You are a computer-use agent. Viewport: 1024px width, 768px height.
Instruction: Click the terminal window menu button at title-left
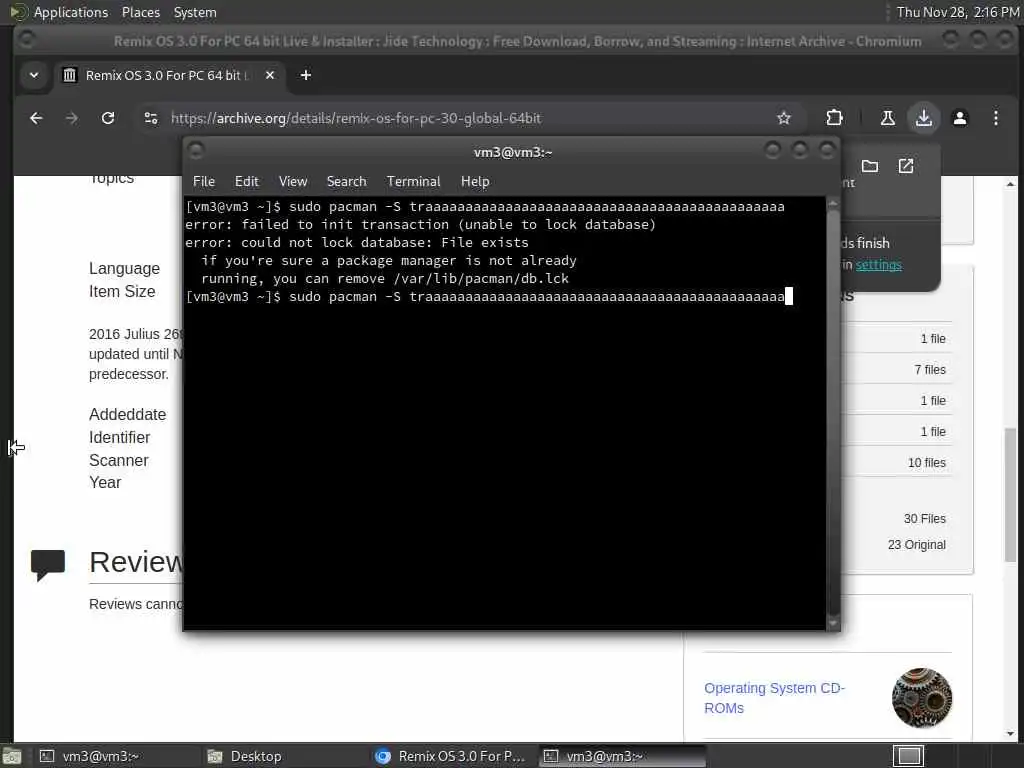coord(196,151)
